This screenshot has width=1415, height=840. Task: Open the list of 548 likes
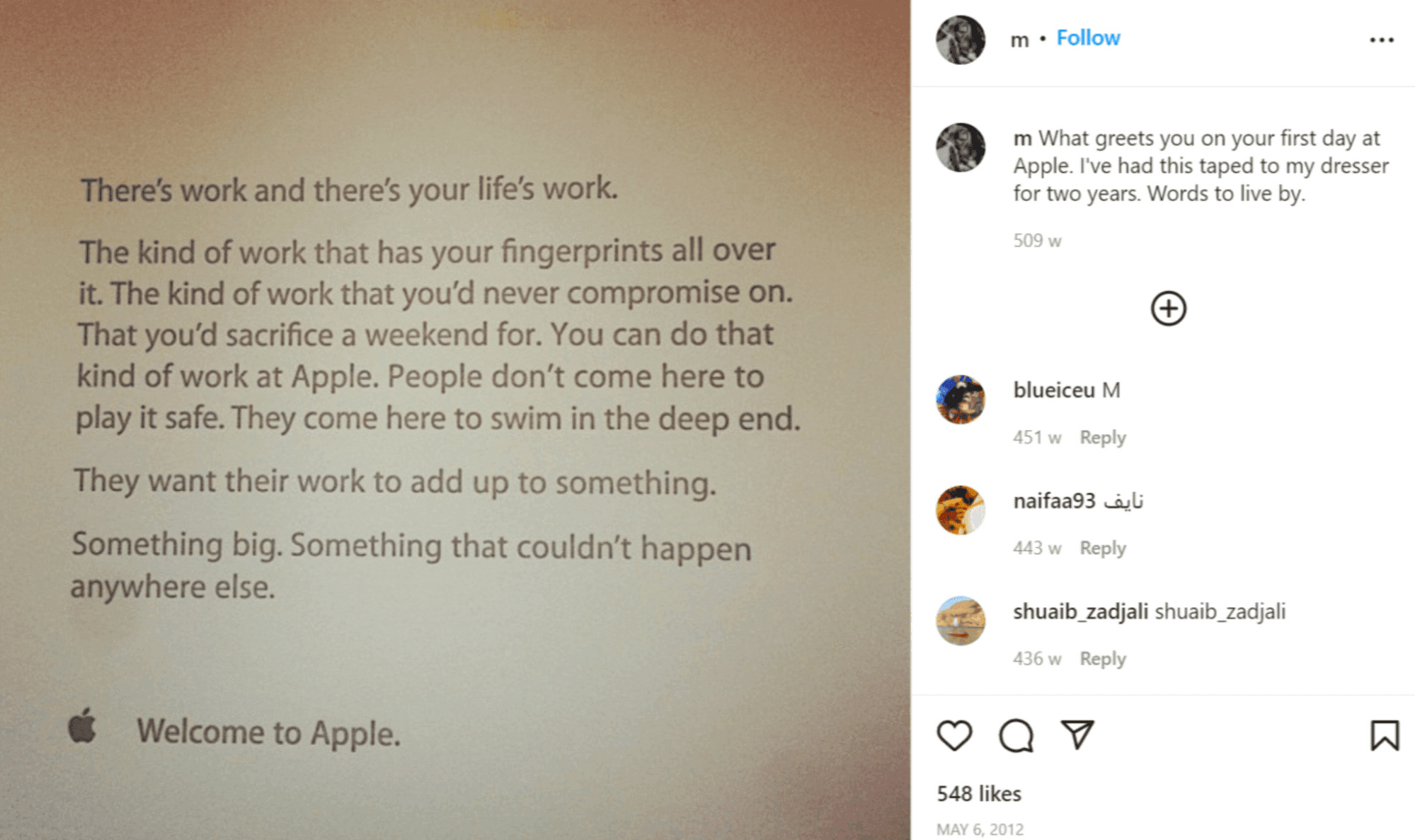(x=979, y=793)
